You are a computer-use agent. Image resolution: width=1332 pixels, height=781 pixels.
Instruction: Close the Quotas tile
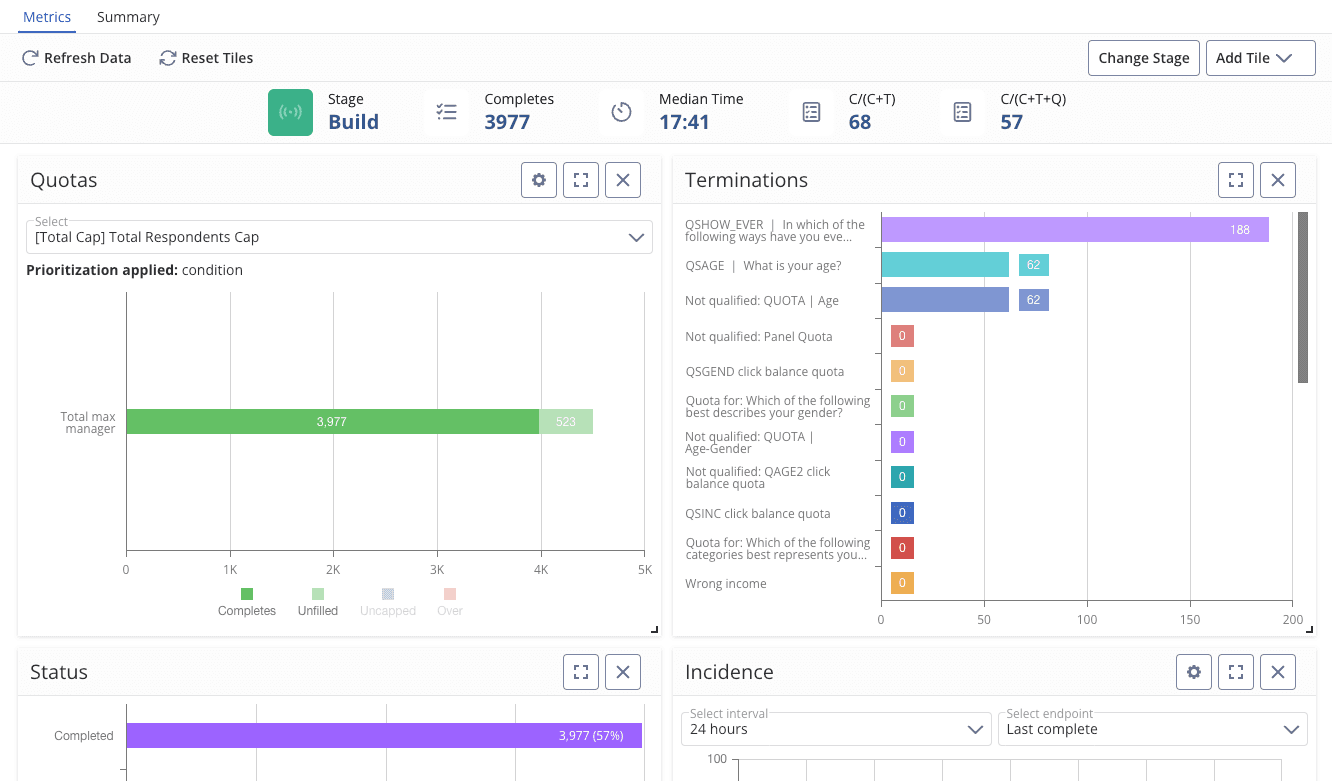622,180
